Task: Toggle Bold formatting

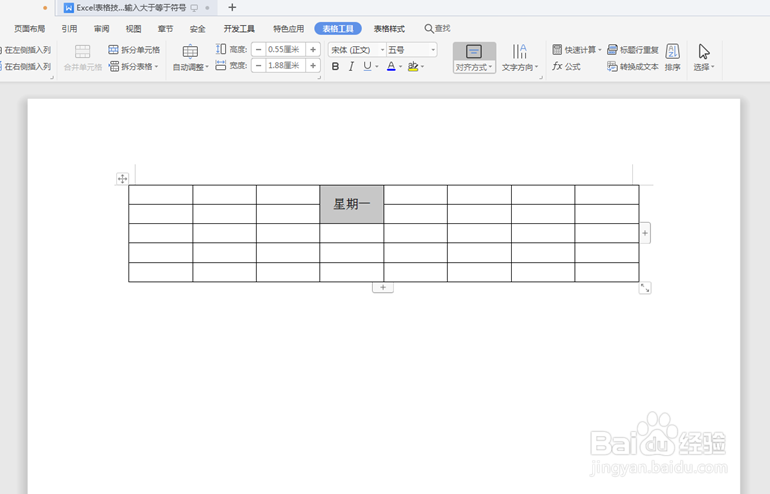Action: click(335, 66)
